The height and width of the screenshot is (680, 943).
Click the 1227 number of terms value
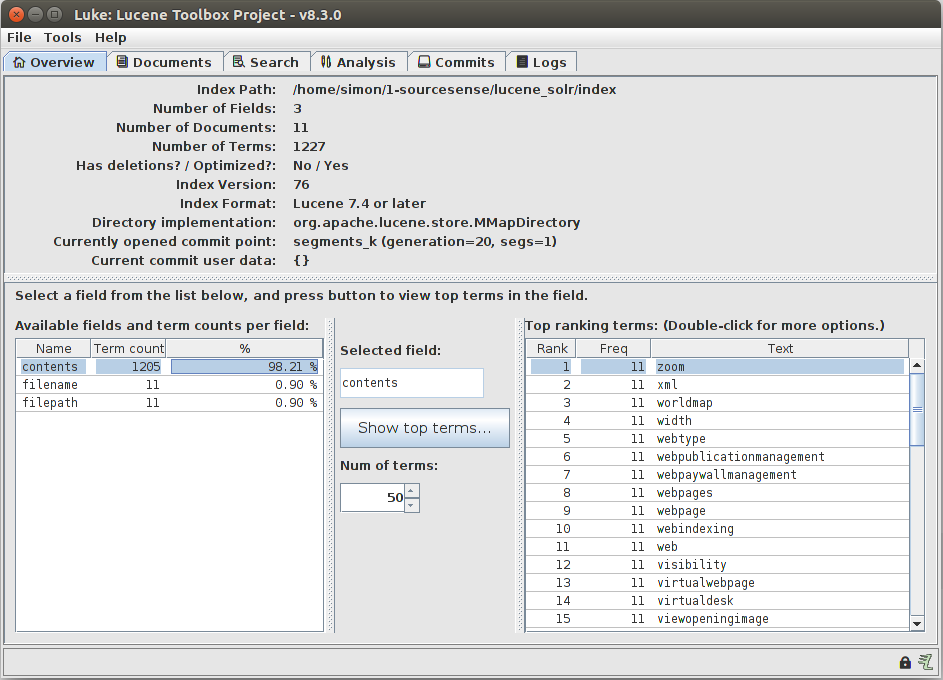point(309,147)
